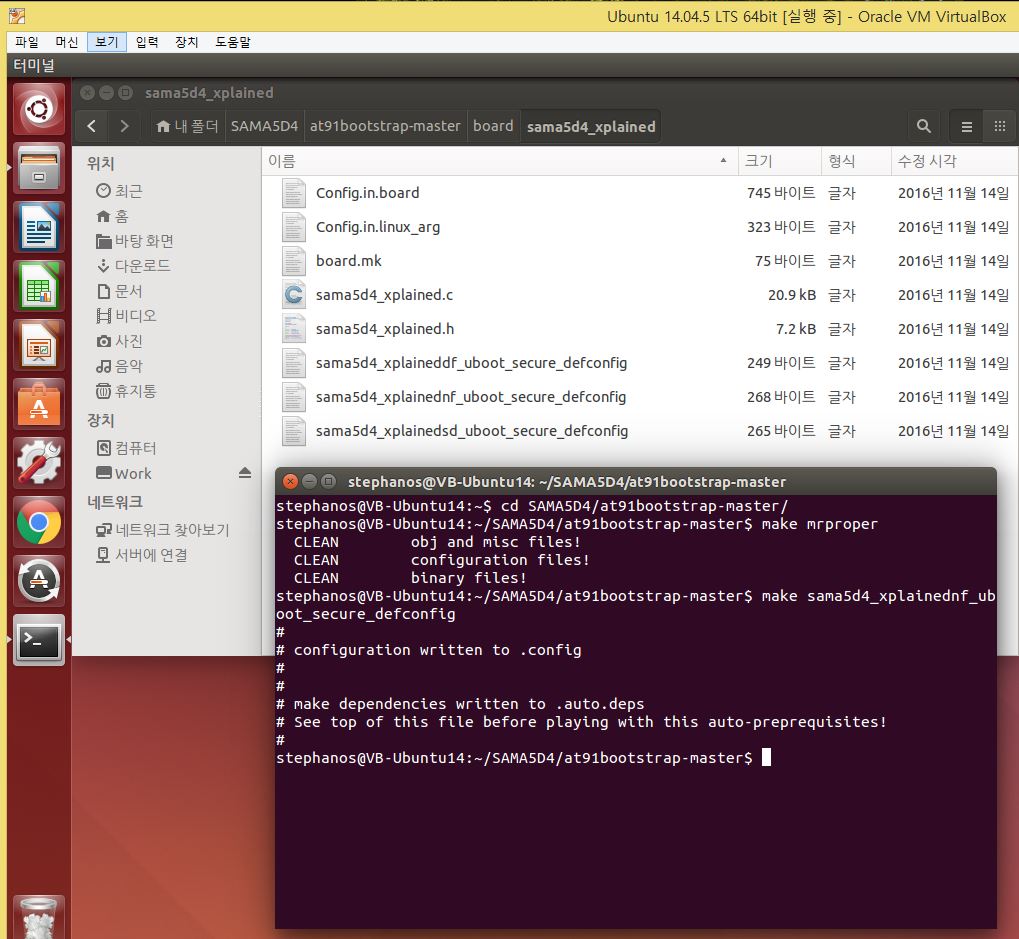Switch to grid view icon
1019x939 pixels.
pyautogui.click(x=999, y=127)
